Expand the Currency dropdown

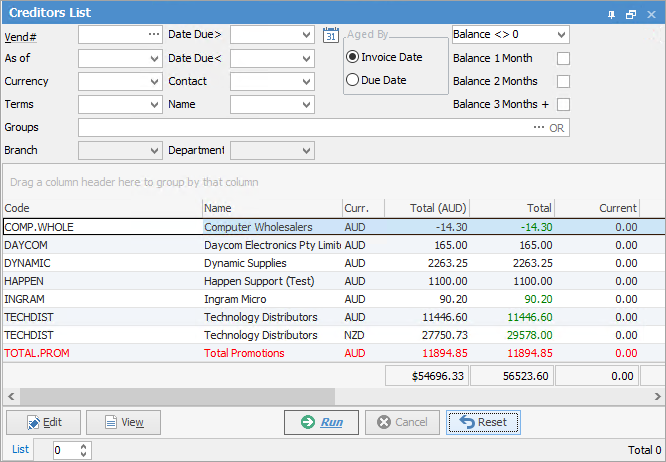point(155,82)
